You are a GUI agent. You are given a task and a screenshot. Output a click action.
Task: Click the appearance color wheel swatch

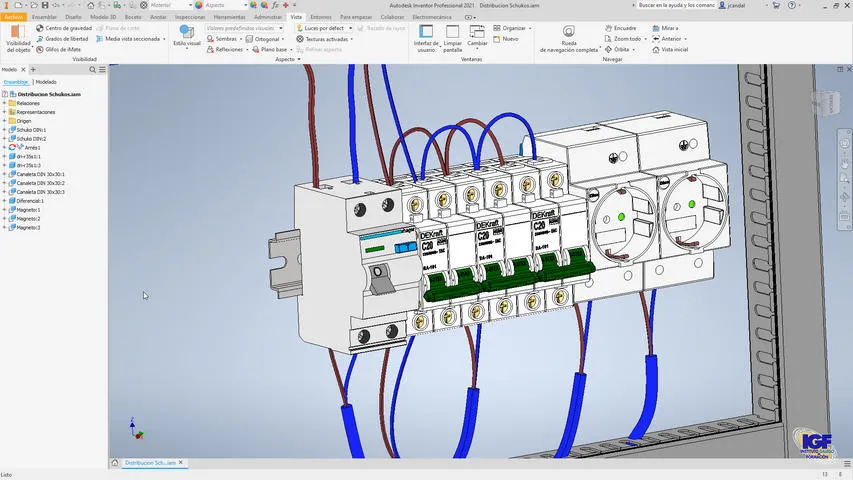199,5
